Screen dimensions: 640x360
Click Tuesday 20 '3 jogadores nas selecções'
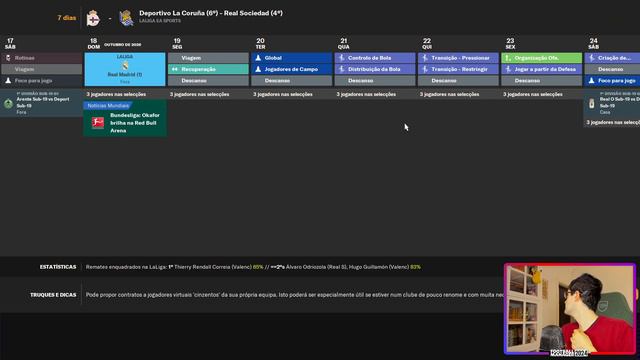coord(282,94)
